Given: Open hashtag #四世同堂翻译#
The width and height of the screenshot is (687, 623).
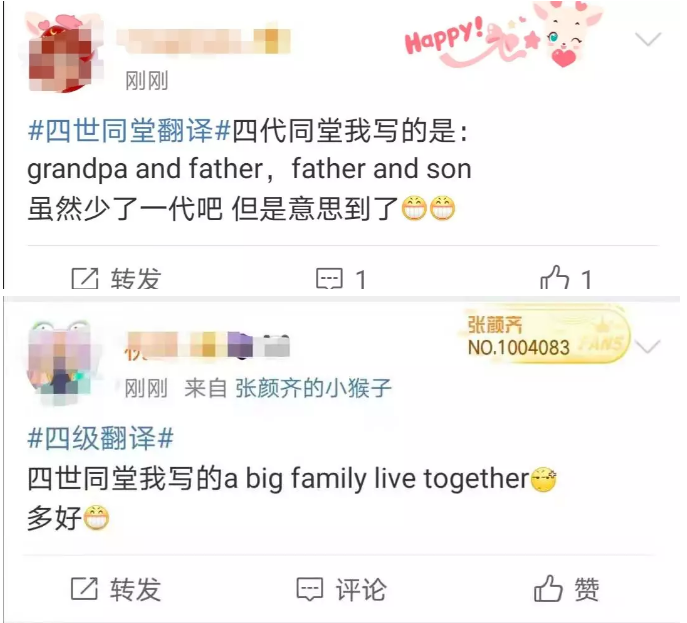Looking at the screenshot, I should (x=129, y=131).
